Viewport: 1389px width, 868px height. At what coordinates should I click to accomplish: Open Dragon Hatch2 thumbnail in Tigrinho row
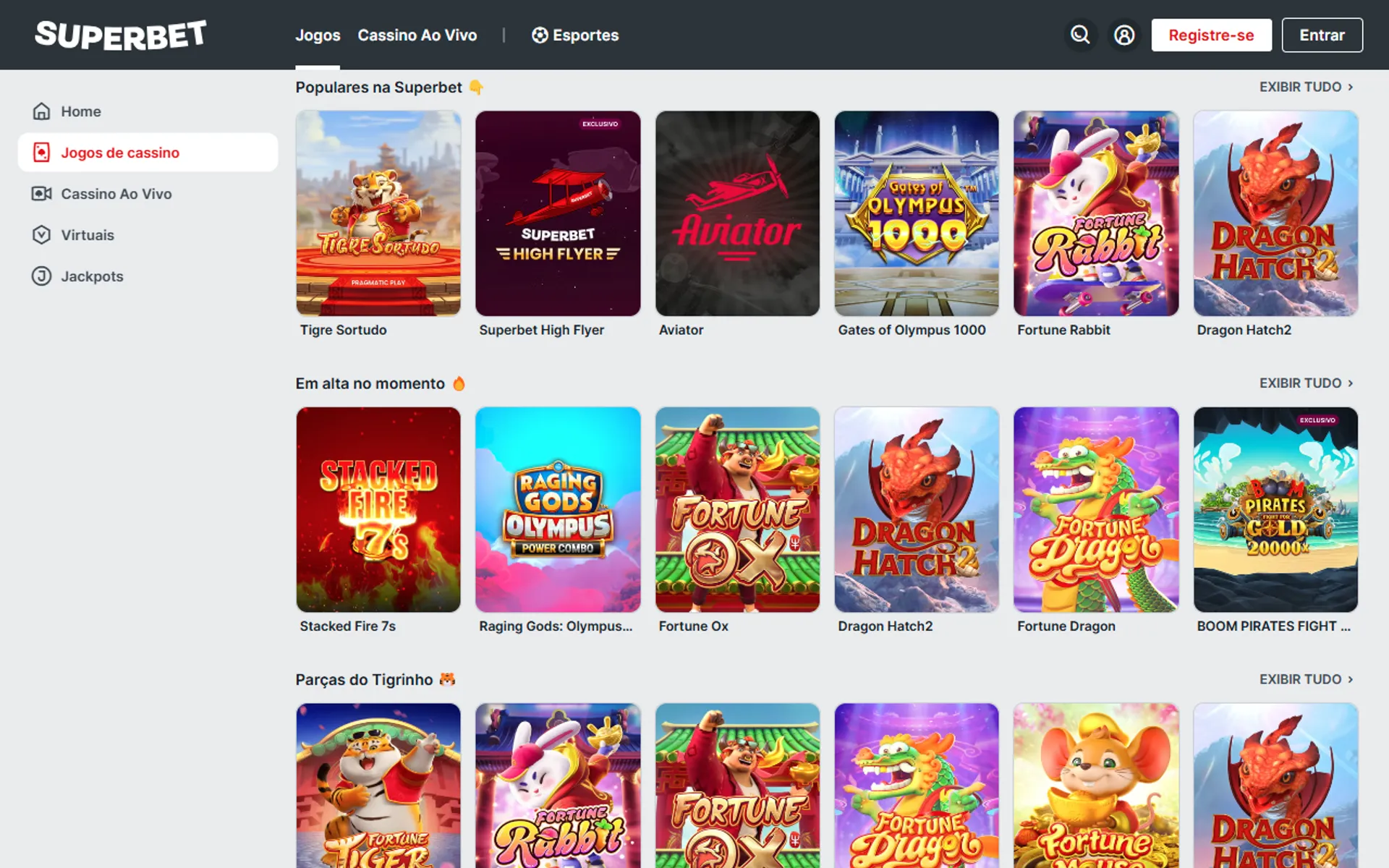[x=1275, y=786]
